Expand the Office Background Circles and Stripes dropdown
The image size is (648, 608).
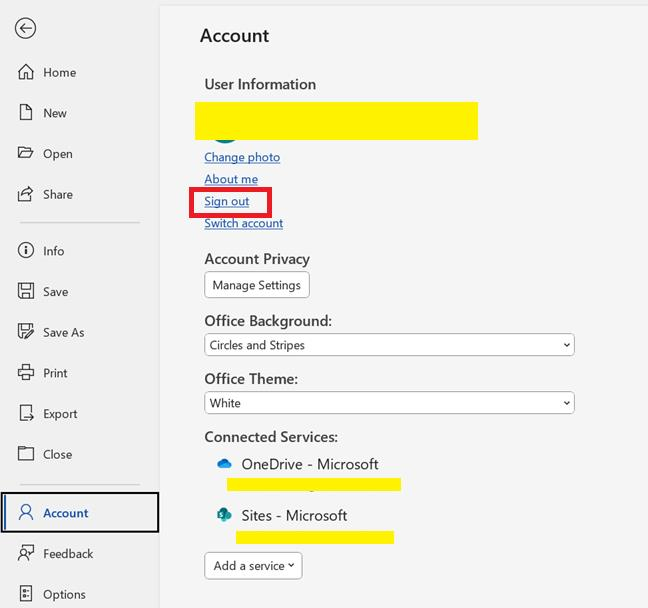pyautogui.click(x=389, y=345)
